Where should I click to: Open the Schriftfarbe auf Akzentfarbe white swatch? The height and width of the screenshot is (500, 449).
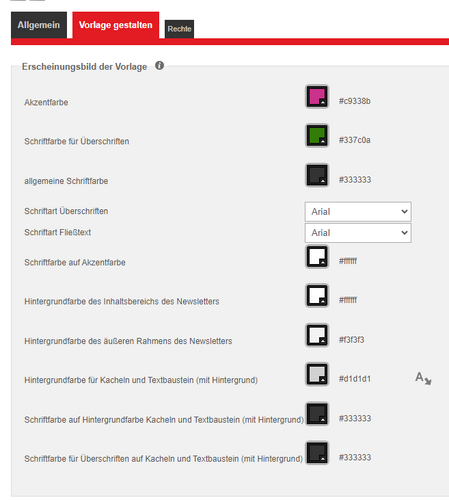[x=317, y=257]
